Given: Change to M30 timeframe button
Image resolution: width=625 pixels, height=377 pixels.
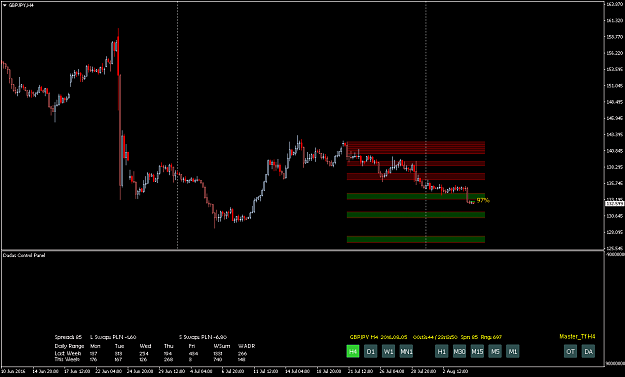Looking at the screenshot, I should click(x=459, y=351).
